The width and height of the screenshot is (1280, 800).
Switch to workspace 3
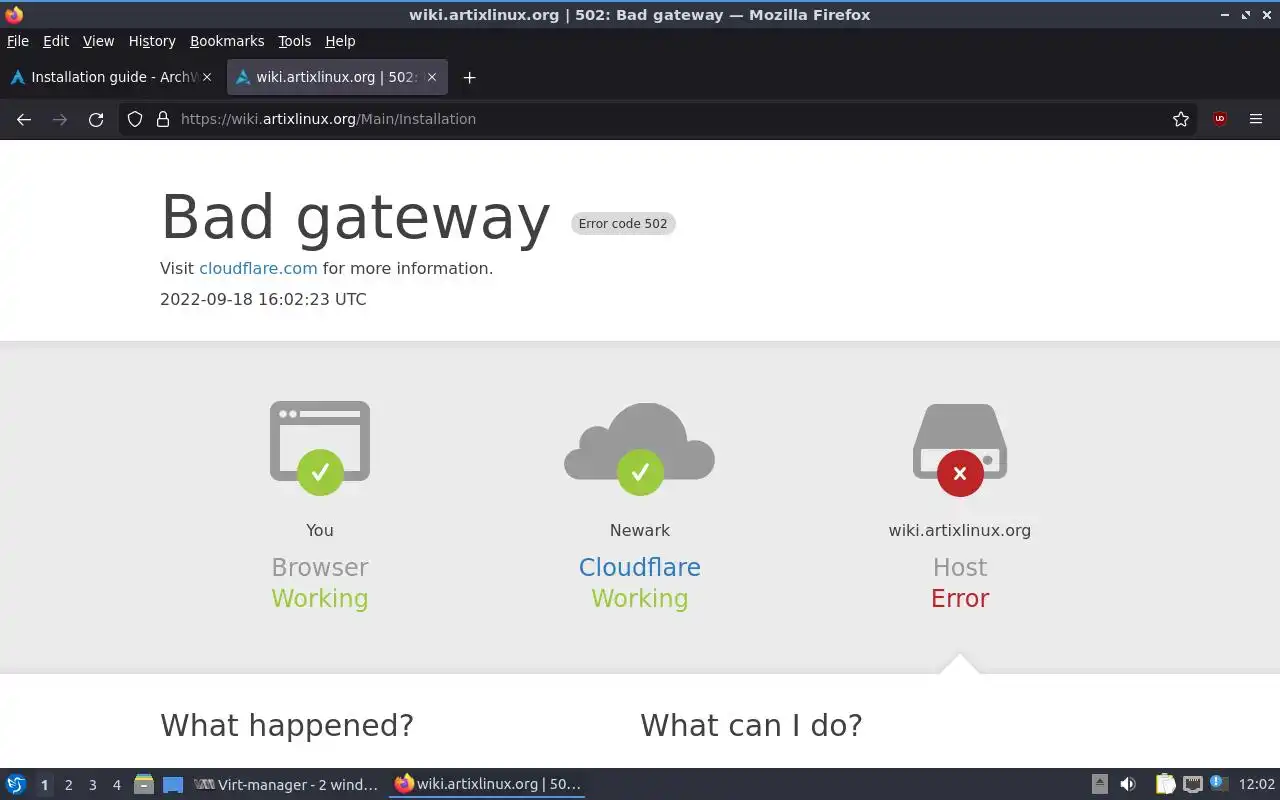(92, 785)
